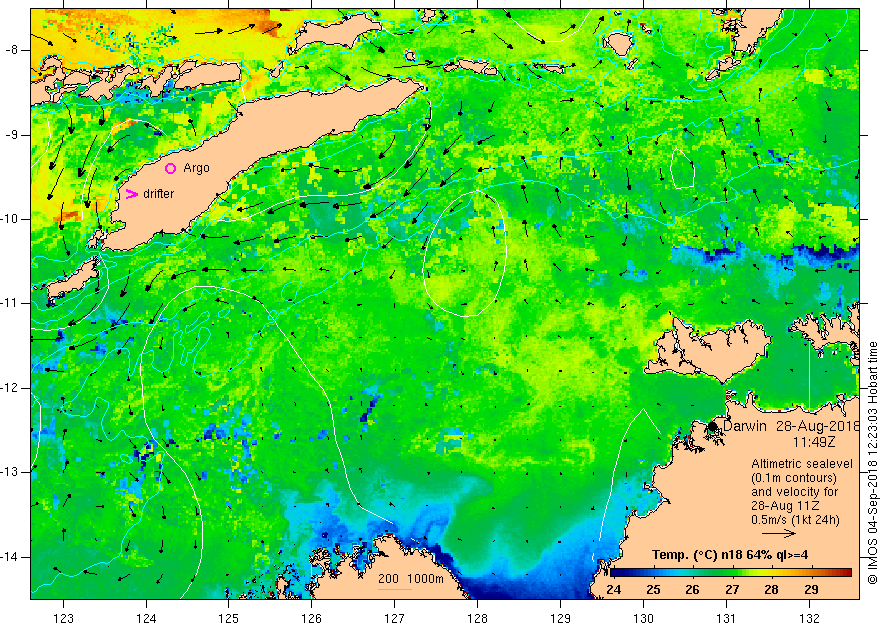This screenshot has height=630, width=880.
Task: Click the 'drifter' label text
Action: (158, 194)
